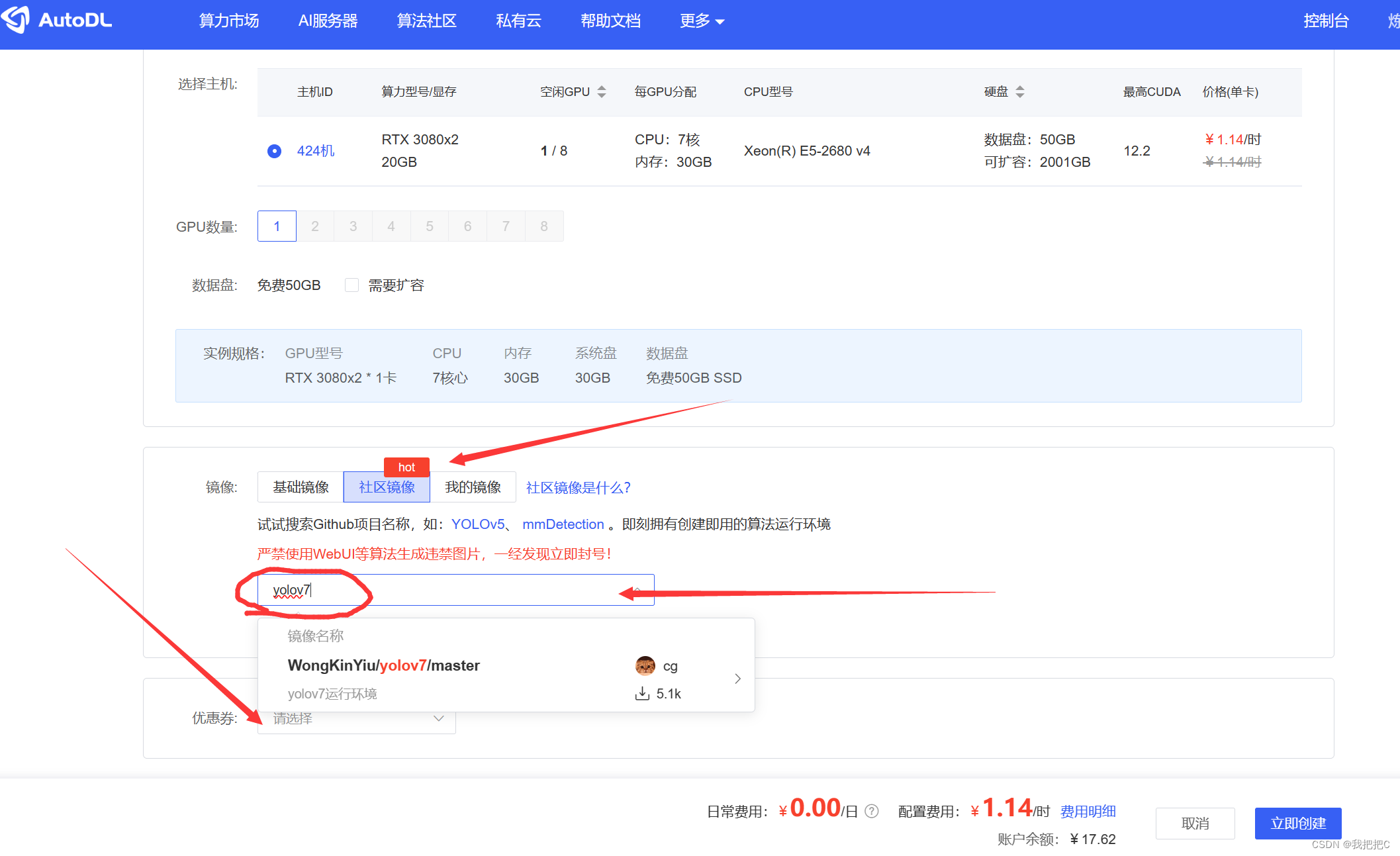The height and width of the screenshot is (856, 1400).
Task: Click the AutoDL logo icon
Action: [x=16, y=19]
